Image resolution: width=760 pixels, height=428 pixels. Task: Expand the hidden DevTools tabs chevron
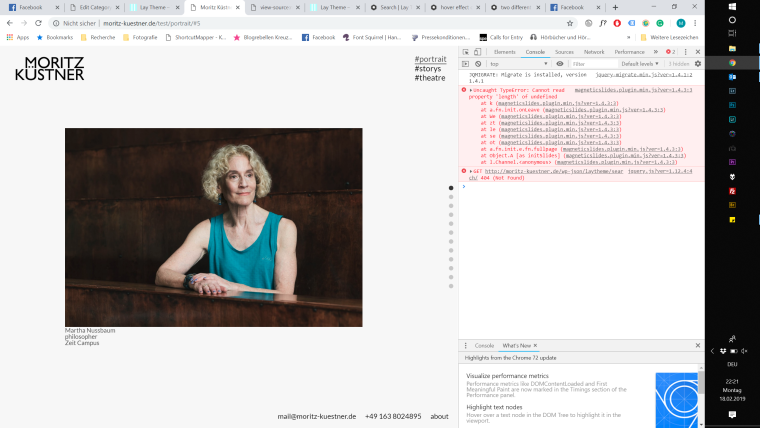tap(654, 51)
